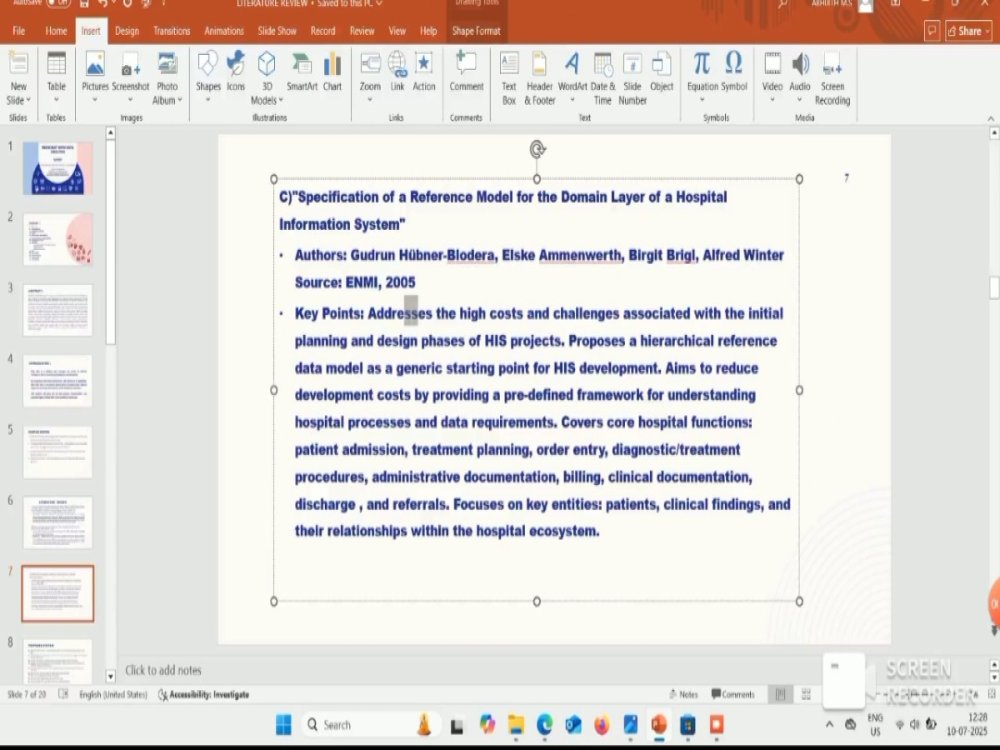Insert a SmartArt graphic
1000x750 pixels.
point(302,71)
